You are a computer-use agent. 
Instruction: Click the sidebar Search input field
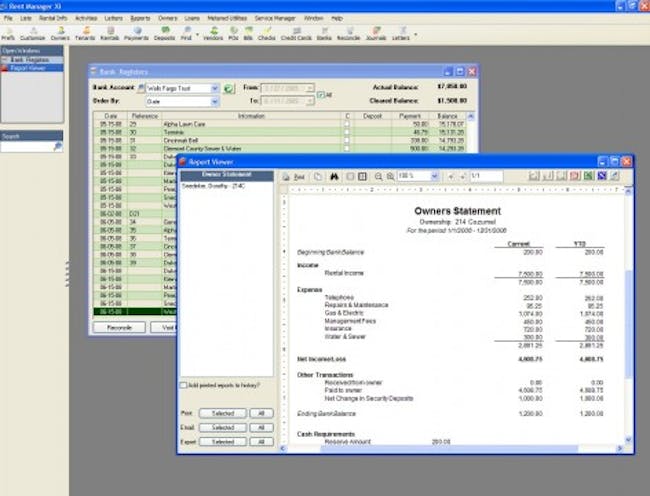coord(27,146)
